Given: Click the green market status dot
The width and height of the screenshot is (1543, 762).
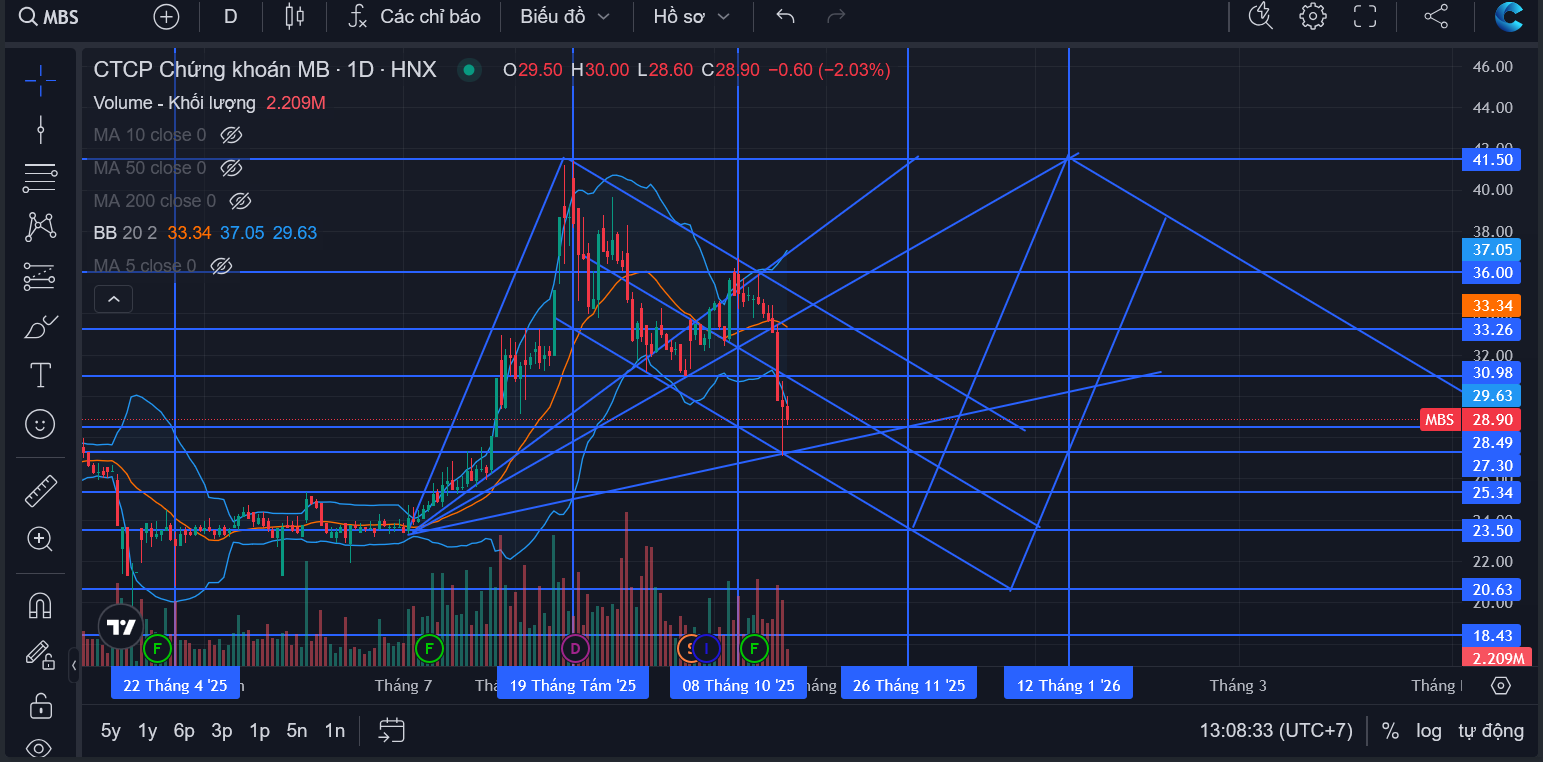Looking at the screenshot, I should pyautogui.click(x=467, y=70).
